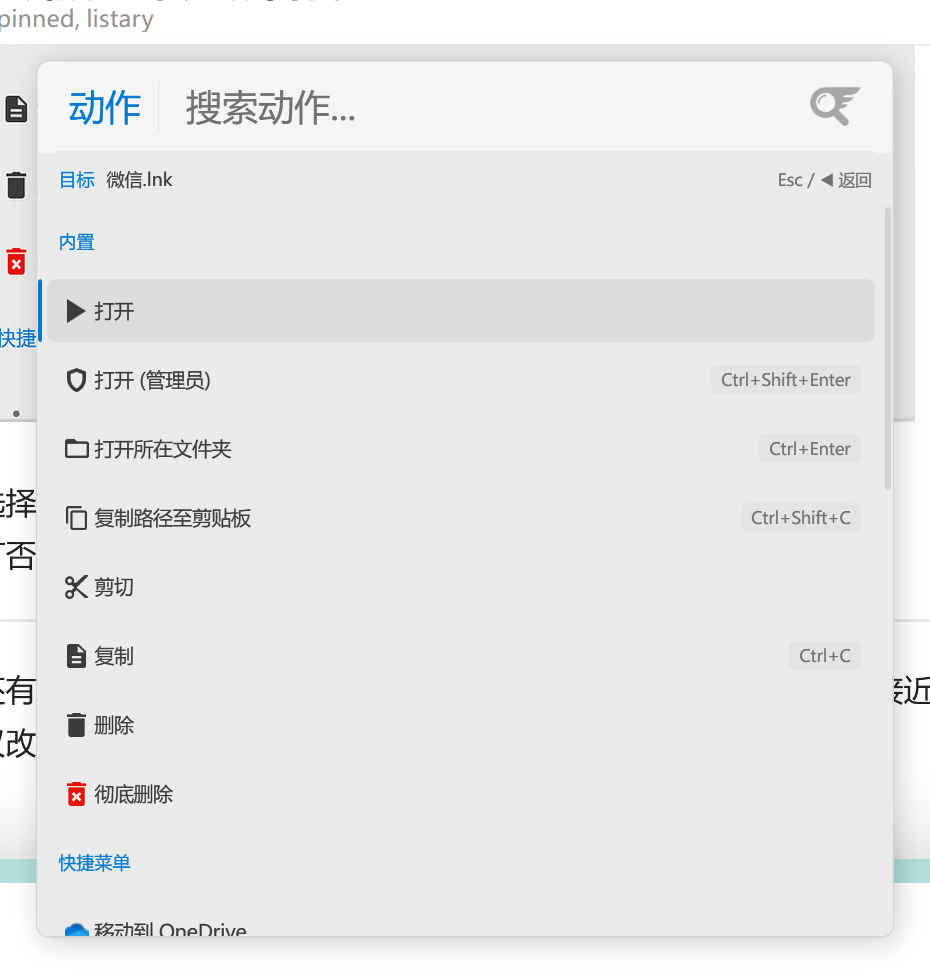Click the play icon beside 打开
The height and width of the screenshot is (974, 930).
tap(76, 311)
